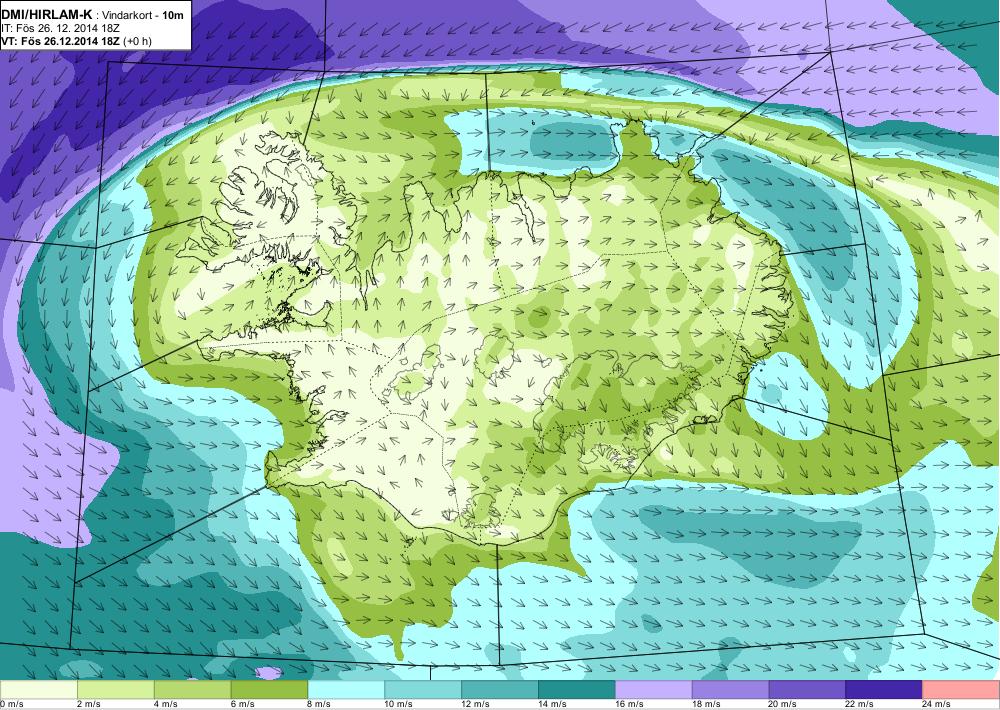Select the light teal swatch starting at 10 m/s
This screenshot has width=1000, height=710.
point(423,690)
